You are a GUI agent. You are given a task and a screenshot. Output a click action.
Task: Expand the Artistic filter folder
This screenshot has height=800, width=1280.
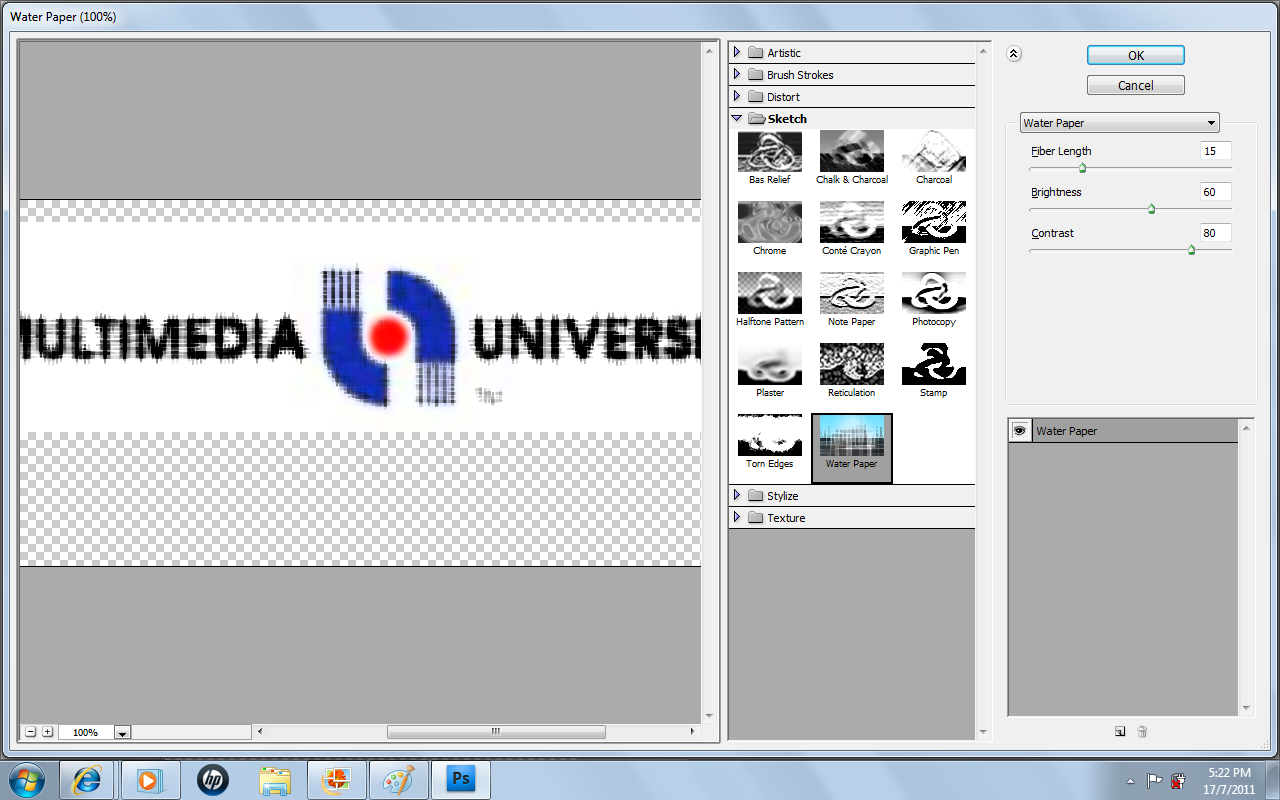coord(737,52)
